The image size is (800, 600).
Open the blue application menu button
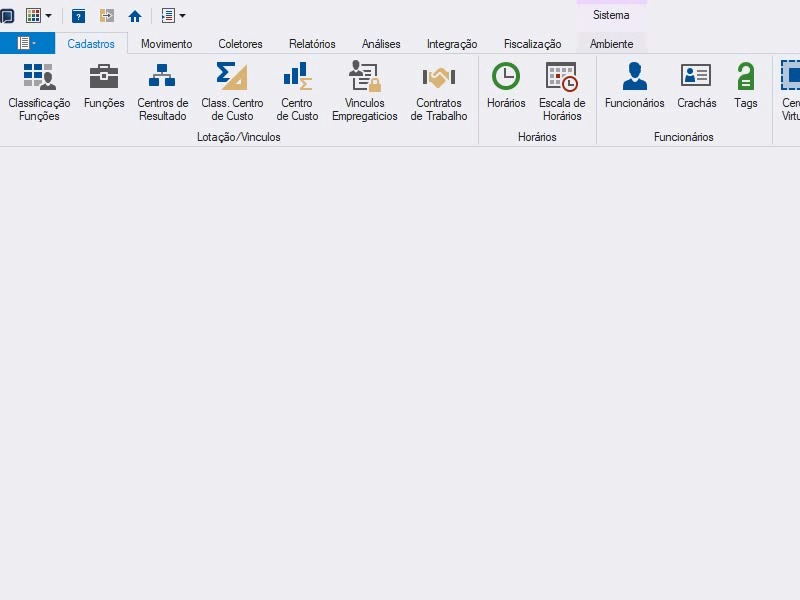(x=27, y=43)
